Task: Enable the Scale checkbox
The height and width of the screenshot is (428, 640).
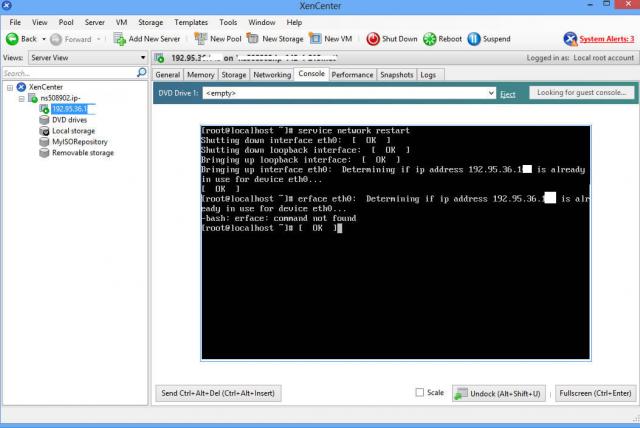Action: pyautogui.click(x=420, y=392)
